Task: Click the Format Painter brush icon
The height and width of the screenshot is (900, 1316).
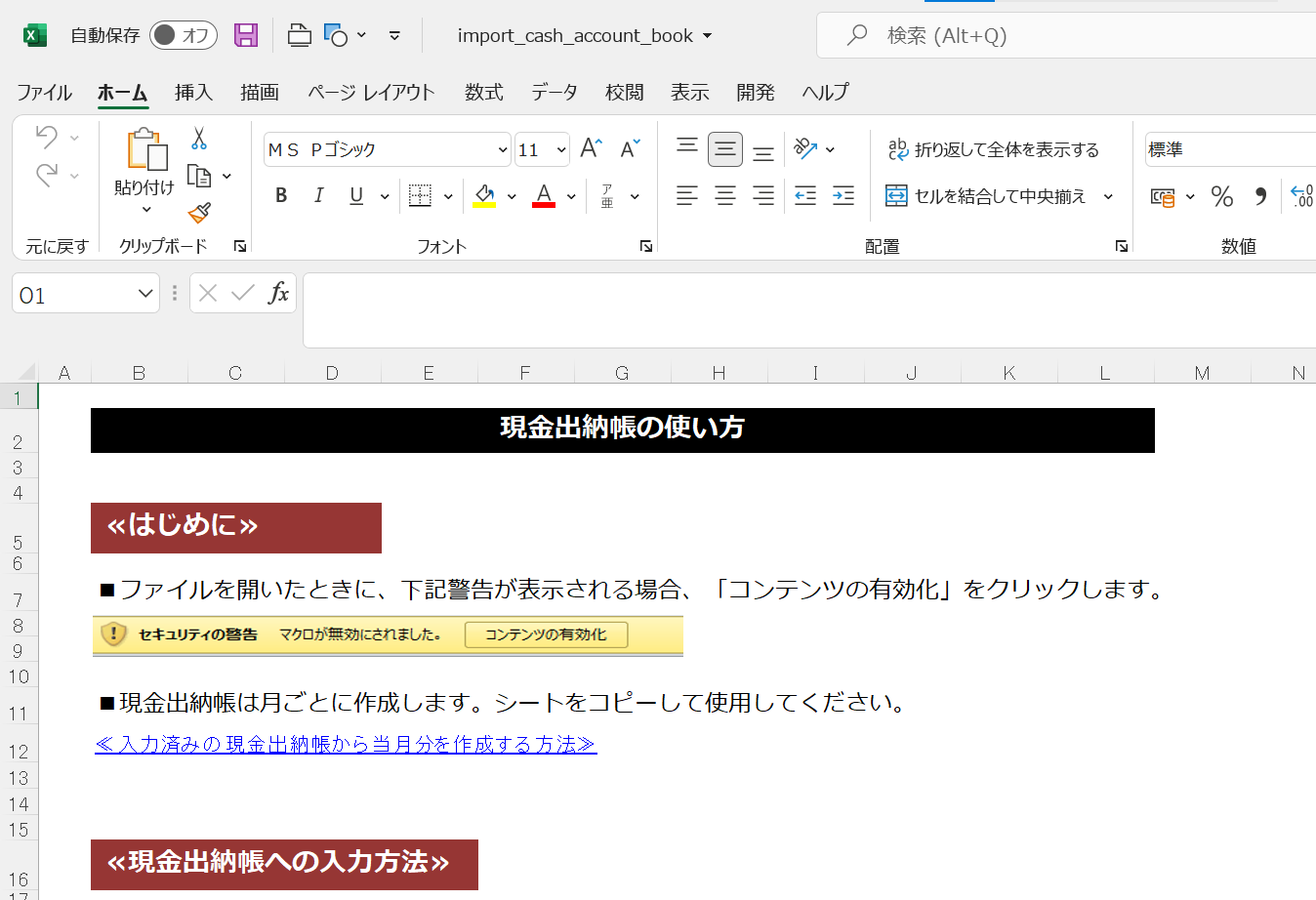Action: click(x=199, y=213)
